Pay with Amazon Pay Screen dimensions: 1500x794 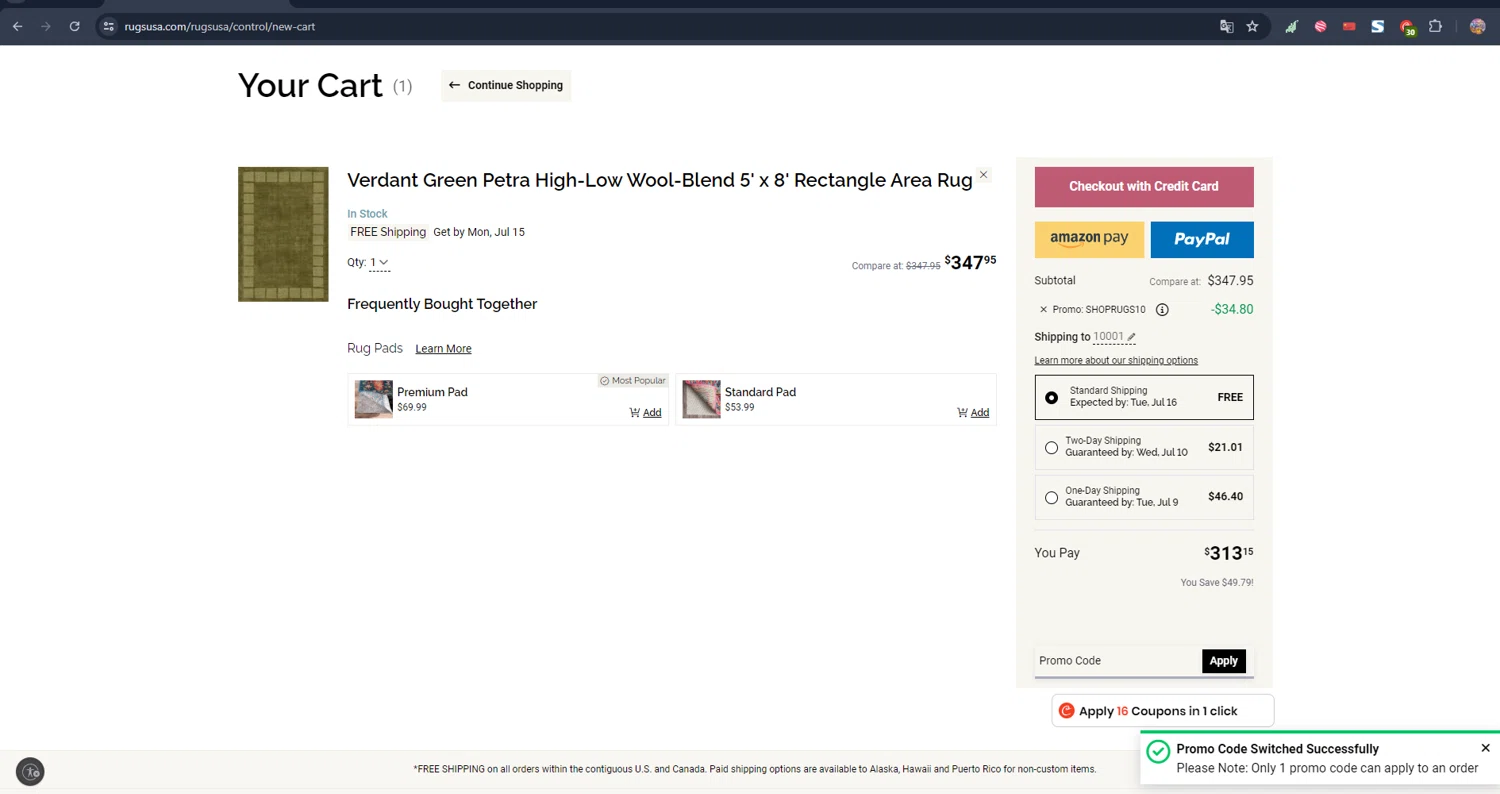tap(1089, 239)
